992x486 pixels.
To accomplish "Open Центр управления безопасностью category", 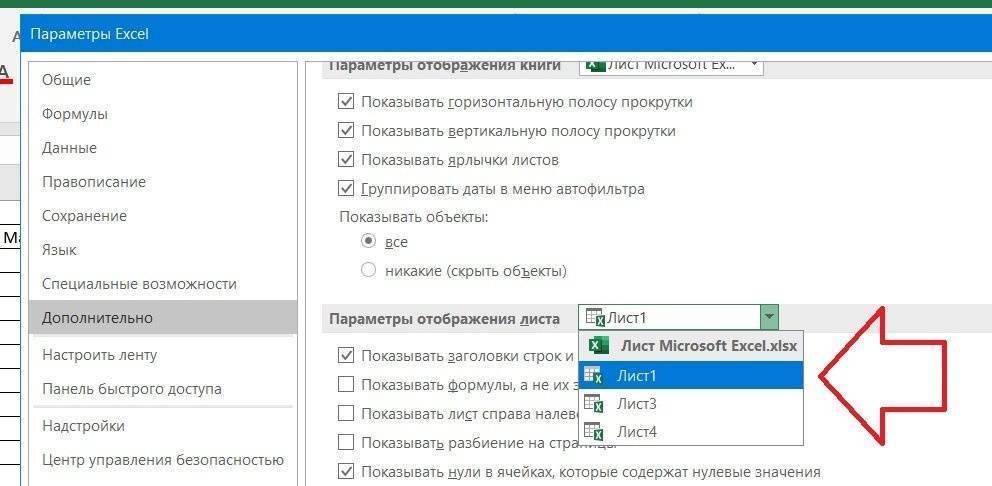I will pyautogui.click(x=163, y=460).
